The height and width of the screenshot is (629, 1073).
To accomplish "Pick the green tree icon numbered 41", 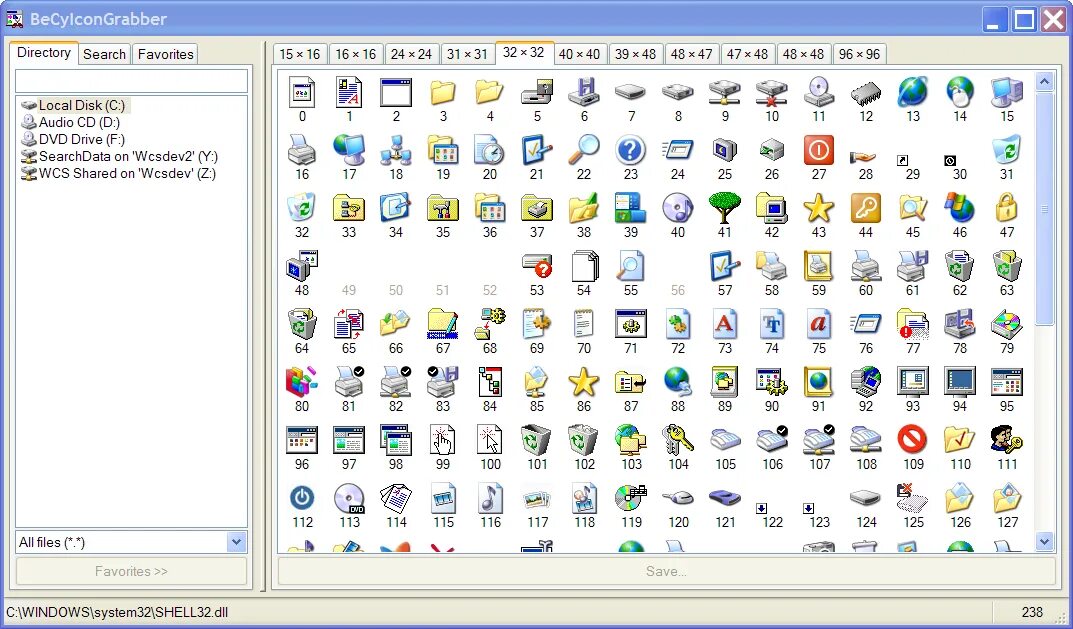I will pos(725,208).
